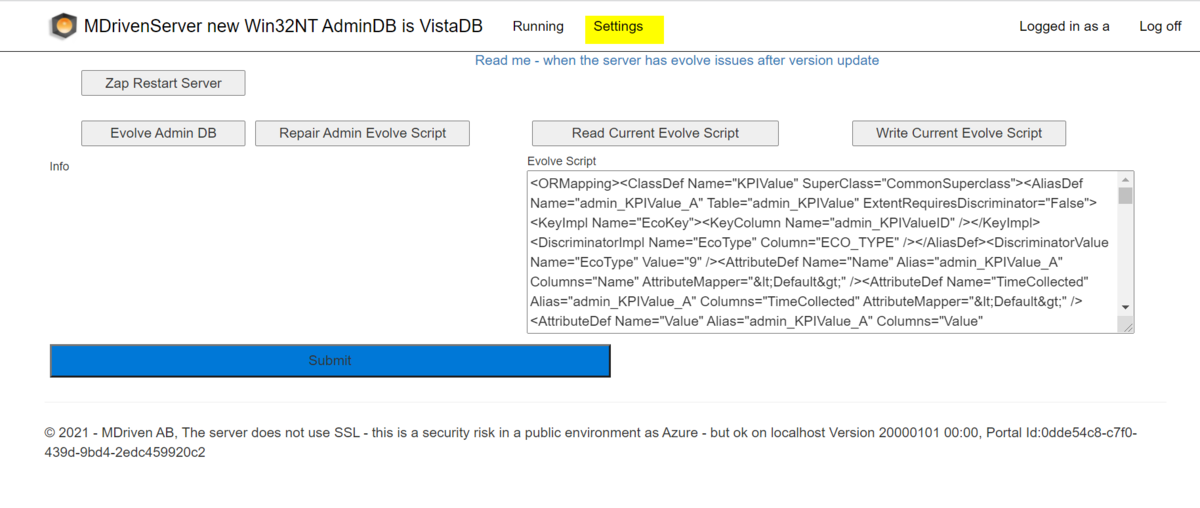Submit the form with blue Submit button
The height and width of the screenshot is (508, 1200).
click(x=330, y=361)
